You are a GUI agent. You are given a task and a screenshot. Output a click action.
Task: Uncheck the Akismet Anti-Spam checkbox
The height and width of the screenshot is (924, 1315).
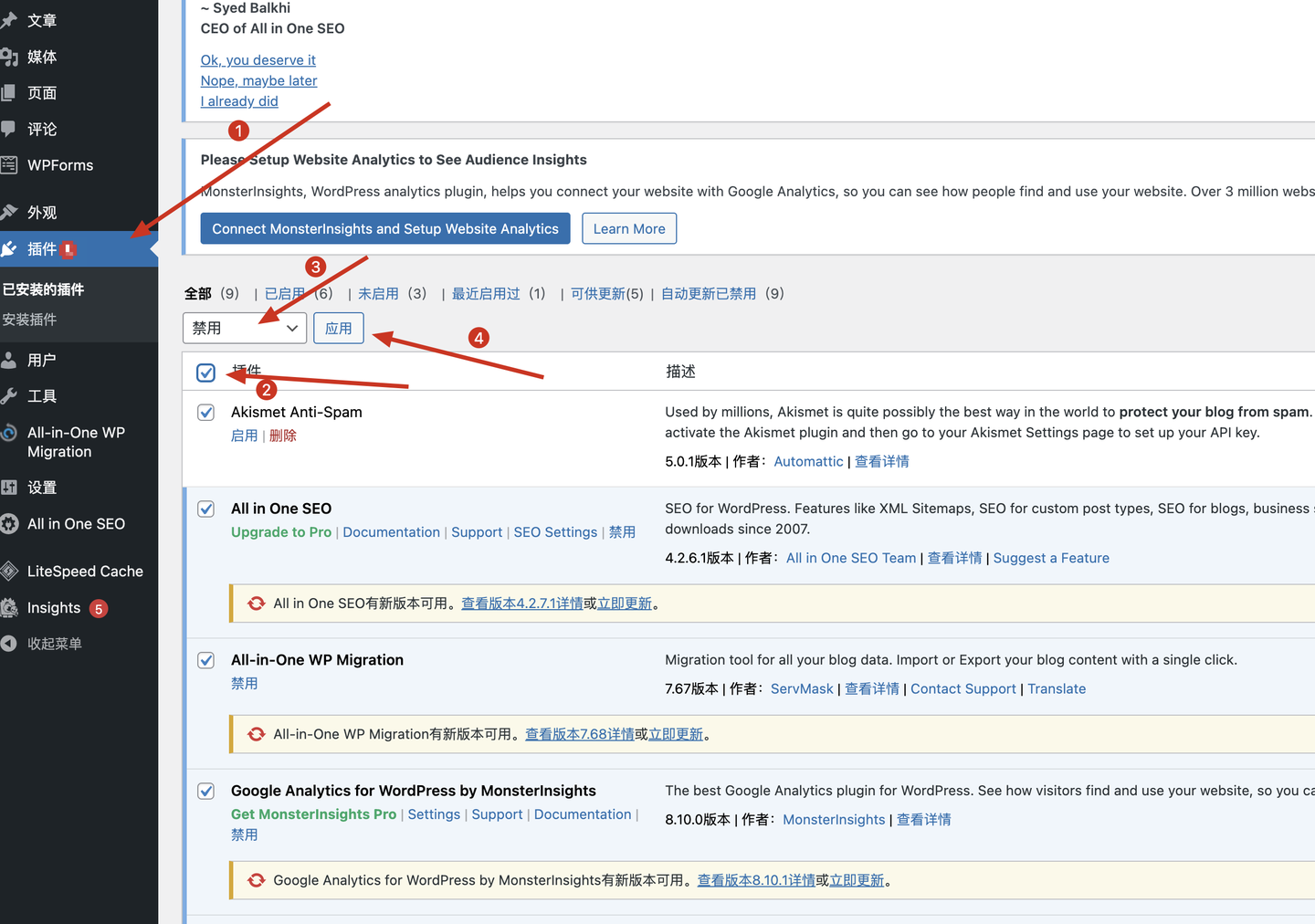206,413
